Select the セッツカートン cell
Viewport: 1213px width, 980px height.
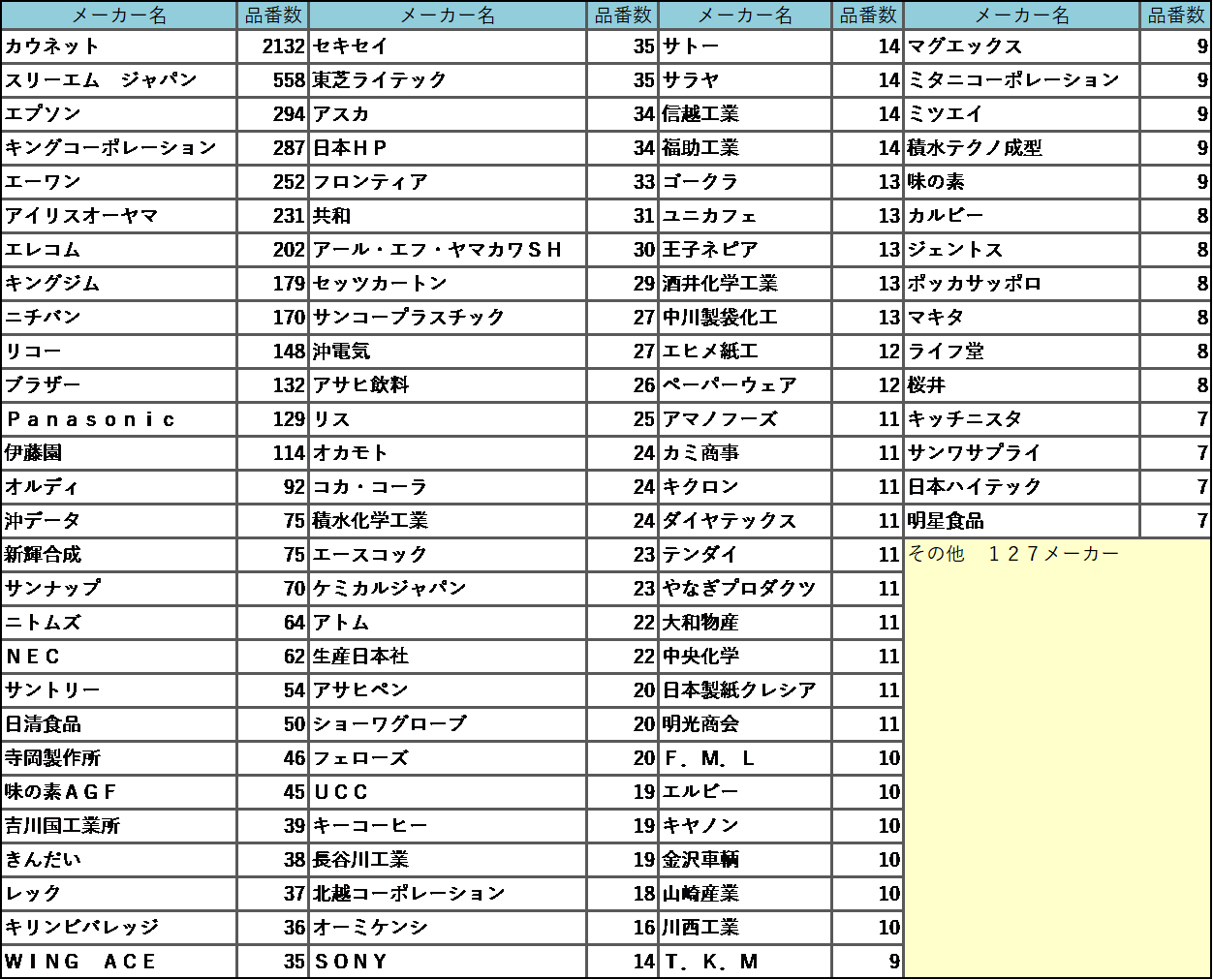[448, 284]
